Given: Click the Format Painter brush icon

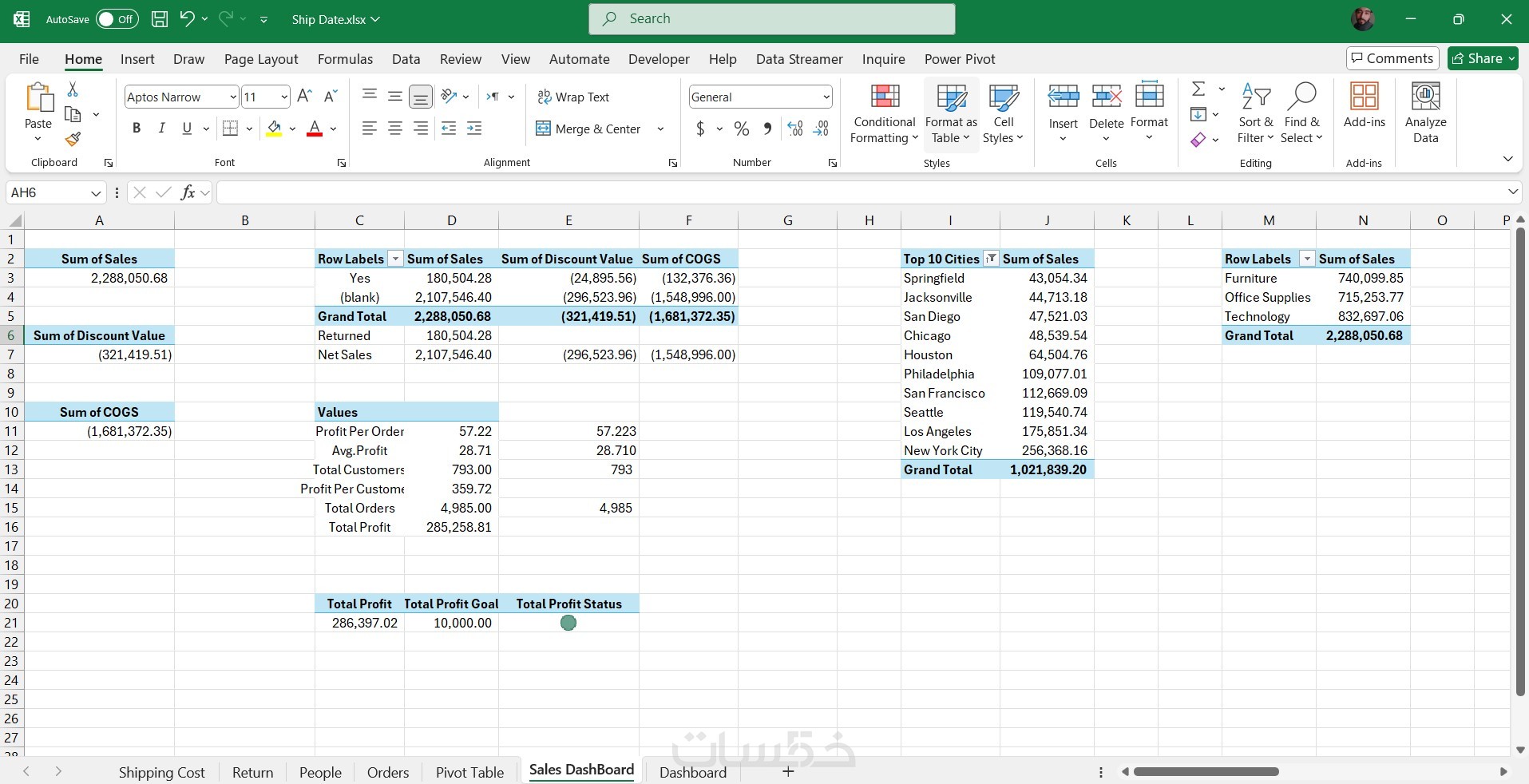Looking at the screenshot, I should 73,140.
